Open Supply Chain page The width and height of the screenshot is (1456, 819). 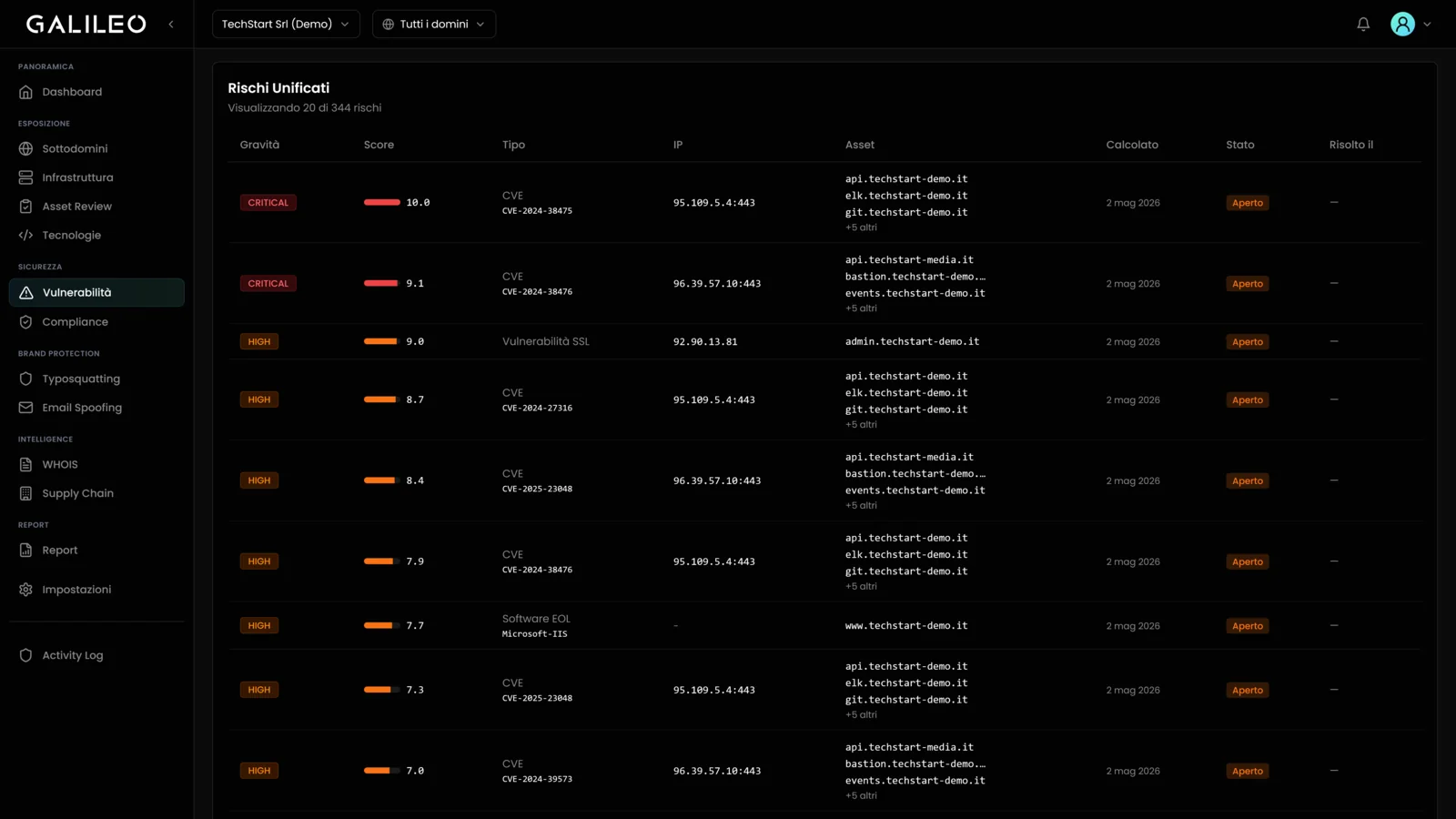click(x=96, y=493)
